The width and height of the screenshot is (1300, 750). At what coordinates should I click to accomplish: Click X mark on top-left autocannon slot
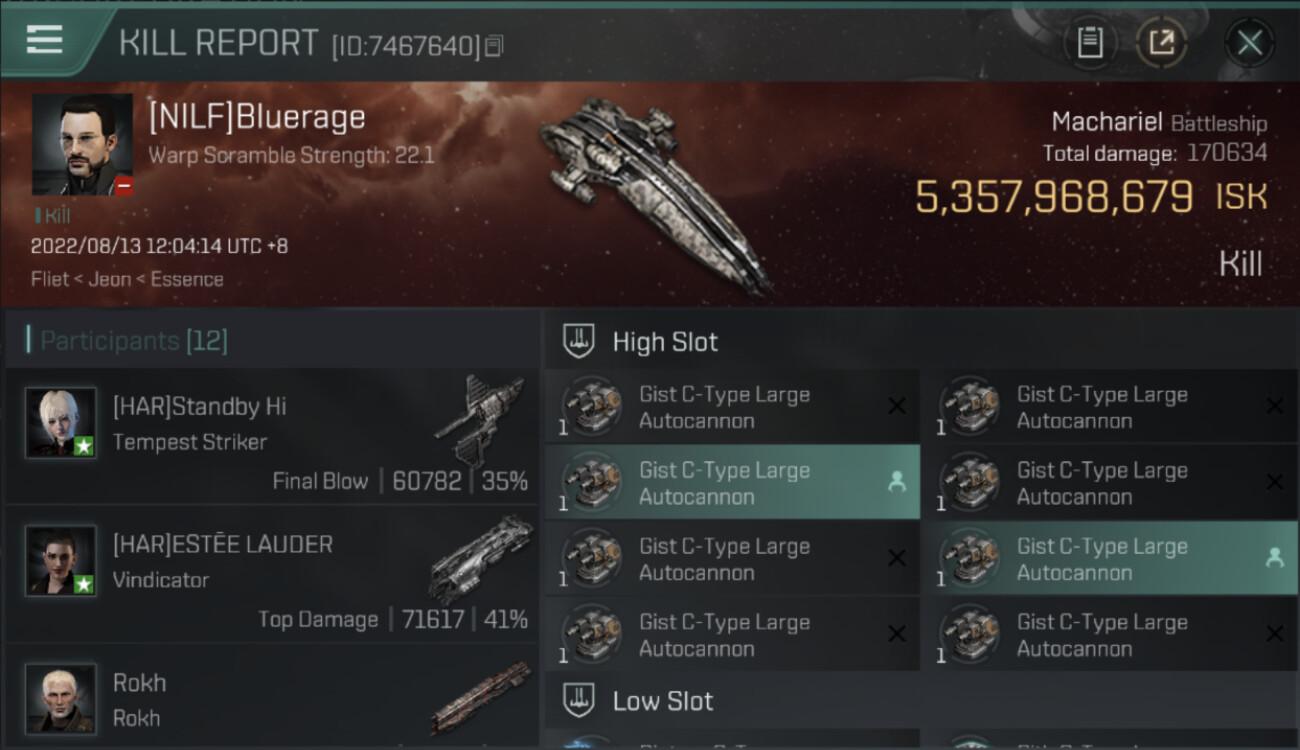click(x=896, y=406)
